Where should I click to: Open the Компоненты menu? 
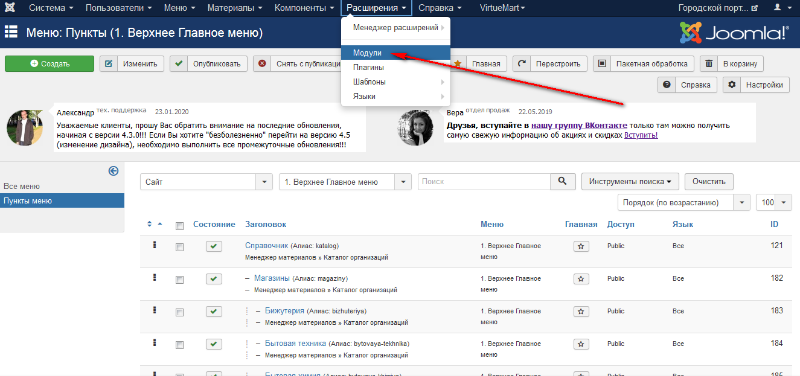coord(304,8)
